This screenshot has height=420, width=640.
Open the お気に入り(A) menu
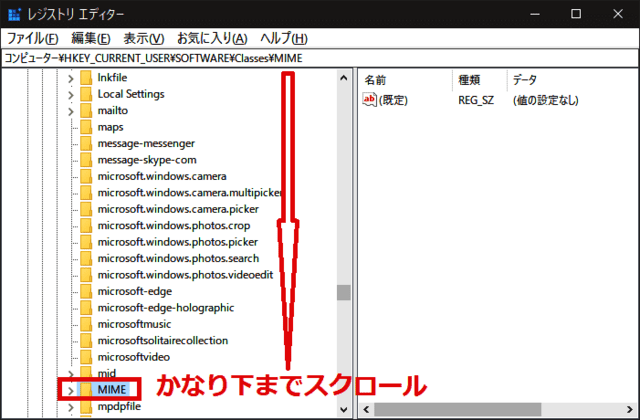click(211, 38)
